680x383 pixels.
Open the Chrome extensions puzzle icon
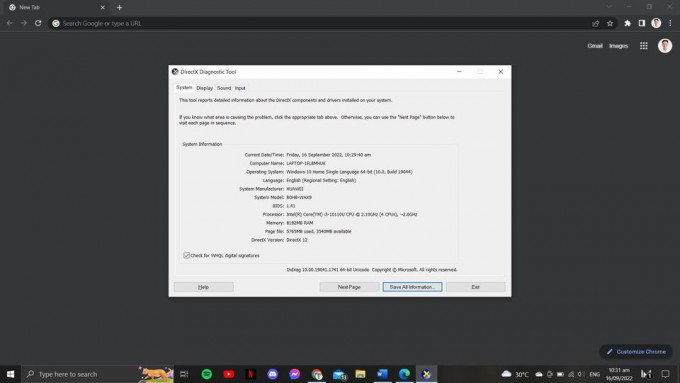tap(627, 23)
